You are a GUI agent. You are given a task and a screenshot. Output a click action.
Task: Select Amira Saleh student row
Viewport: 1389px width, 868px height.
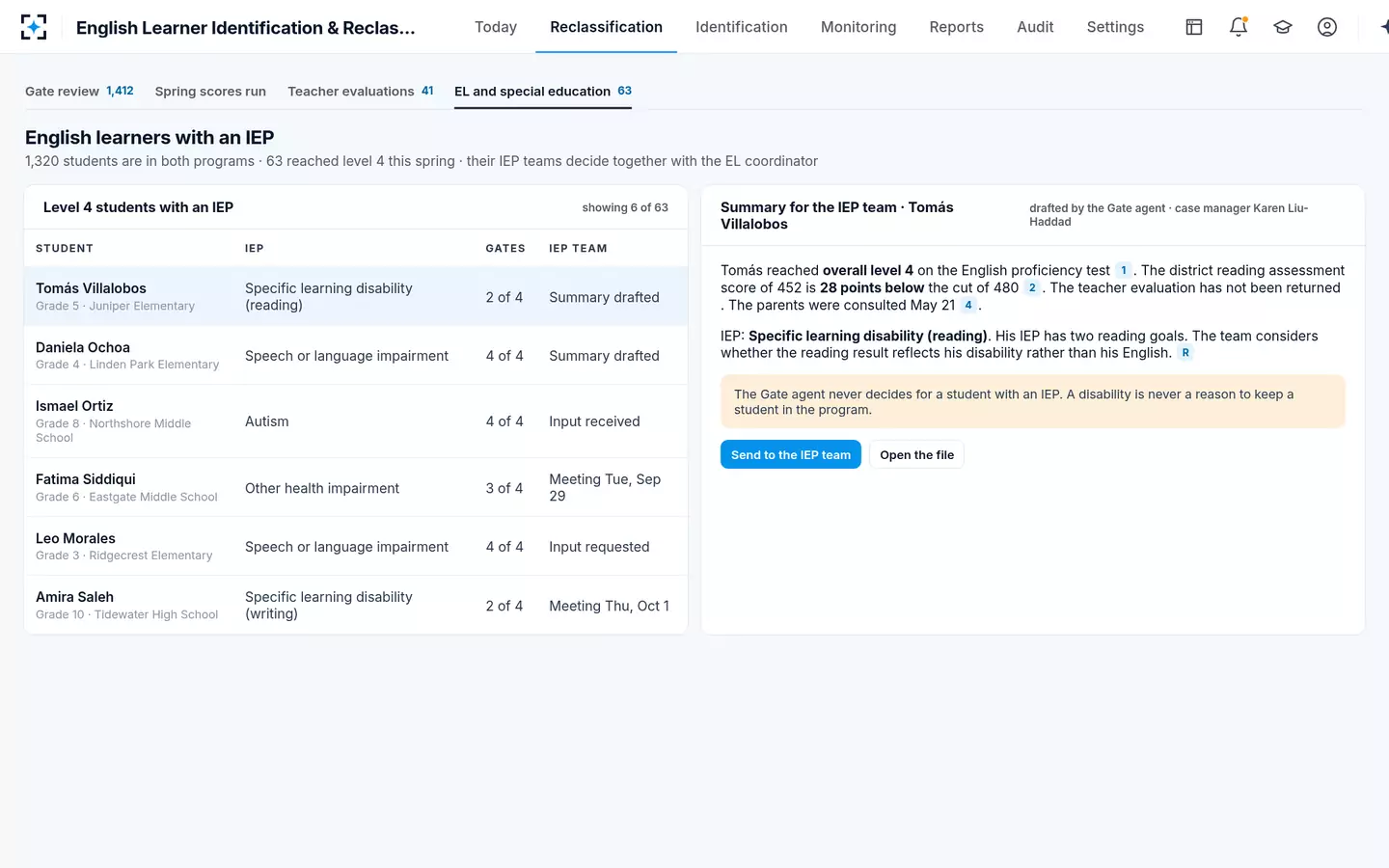pos(356,606)
